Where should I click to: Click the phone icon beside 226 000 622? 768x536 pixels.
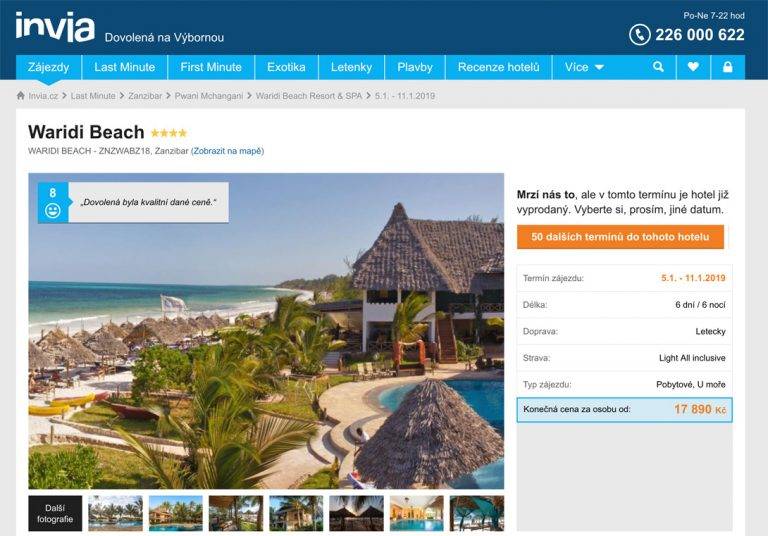(640, 35)
